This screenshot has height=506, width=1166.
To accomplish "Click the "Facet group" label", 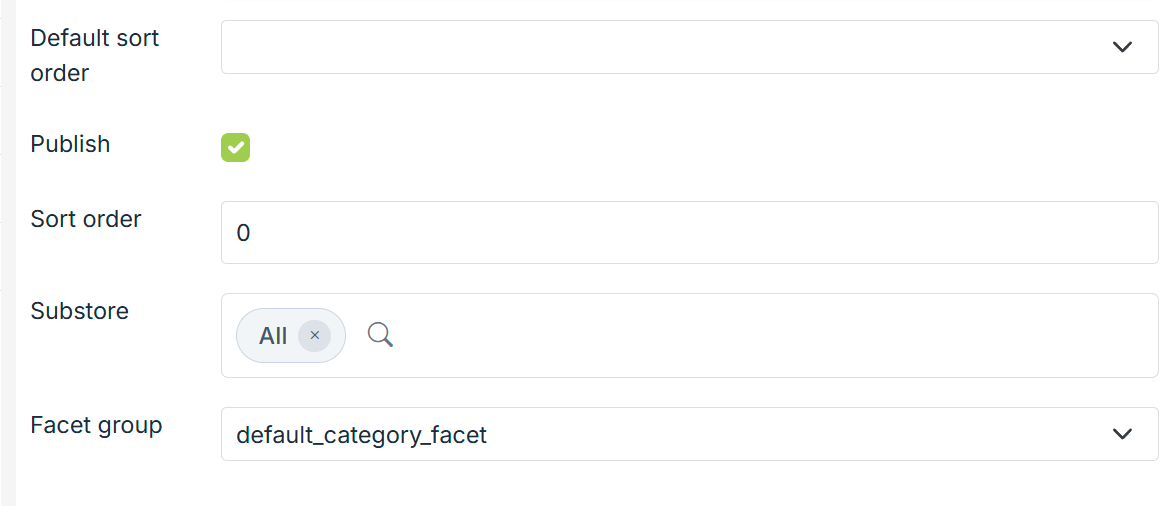I will [x=96, y=425].
